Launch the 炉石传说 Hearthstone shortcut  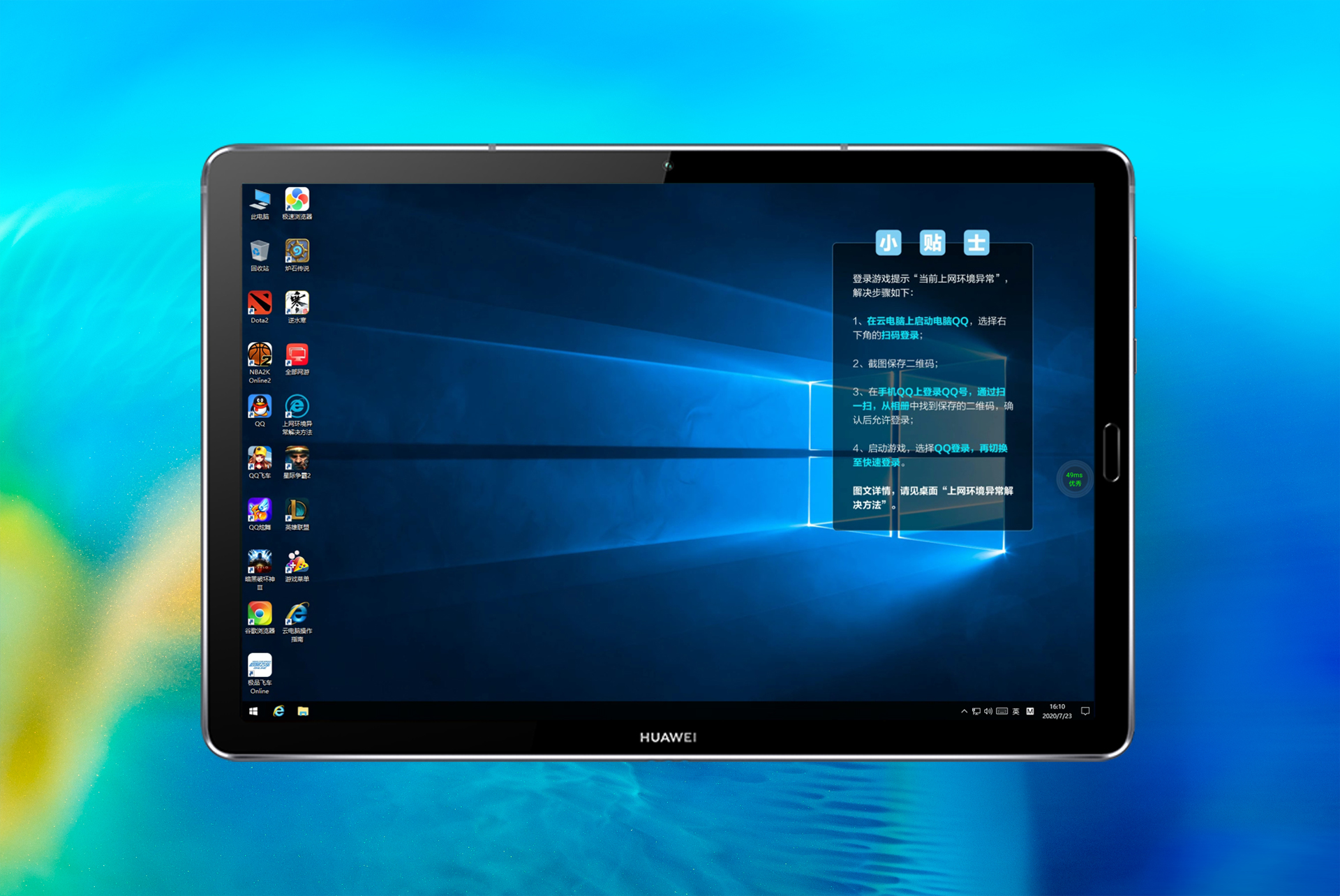coord(297,255)
